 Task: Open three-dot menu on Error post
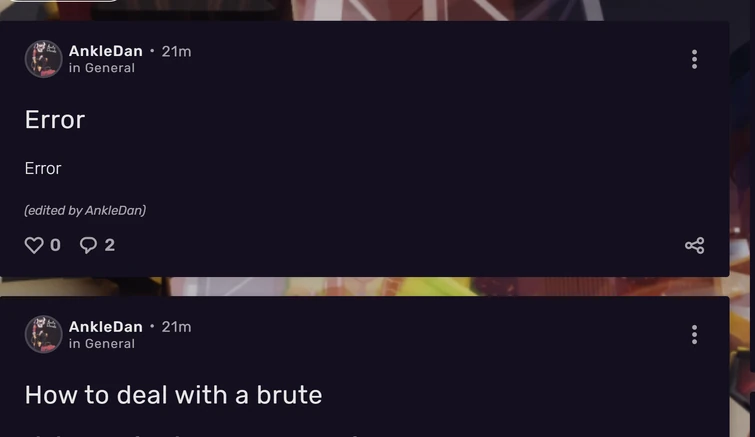(694, 59)
